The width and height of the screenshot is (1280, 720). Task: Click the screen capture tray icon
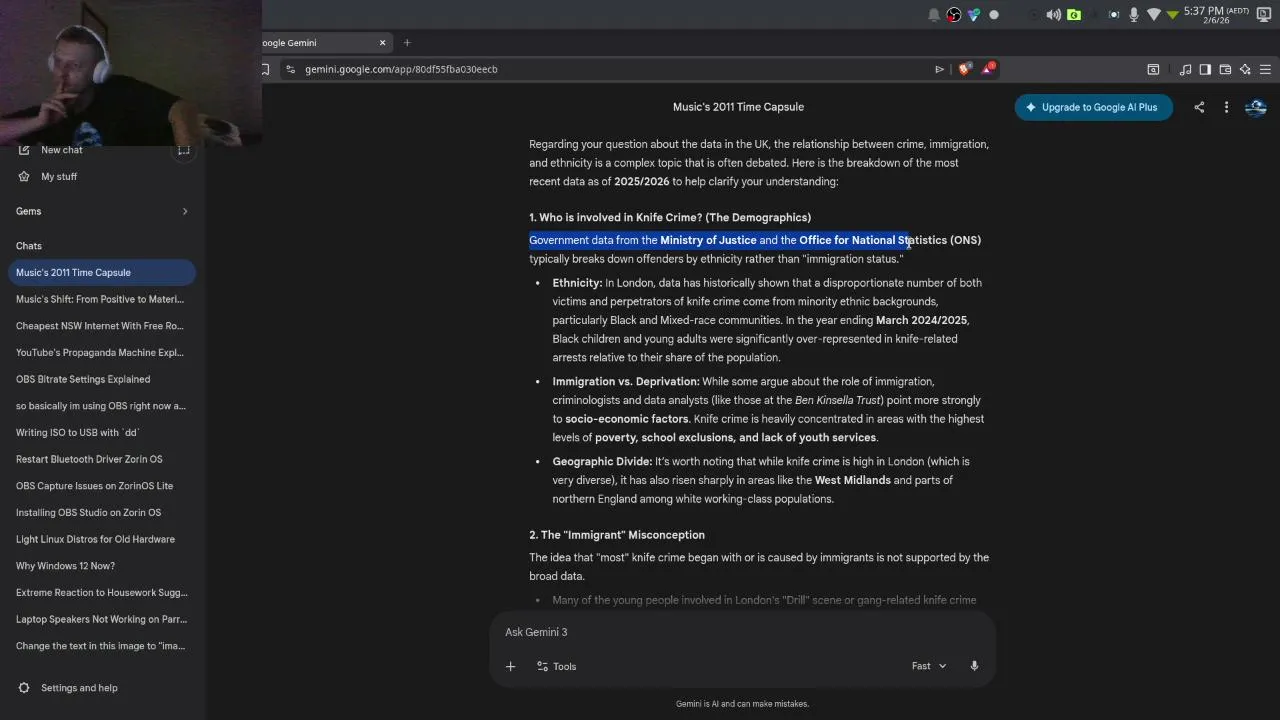[x=1114, y=14]
